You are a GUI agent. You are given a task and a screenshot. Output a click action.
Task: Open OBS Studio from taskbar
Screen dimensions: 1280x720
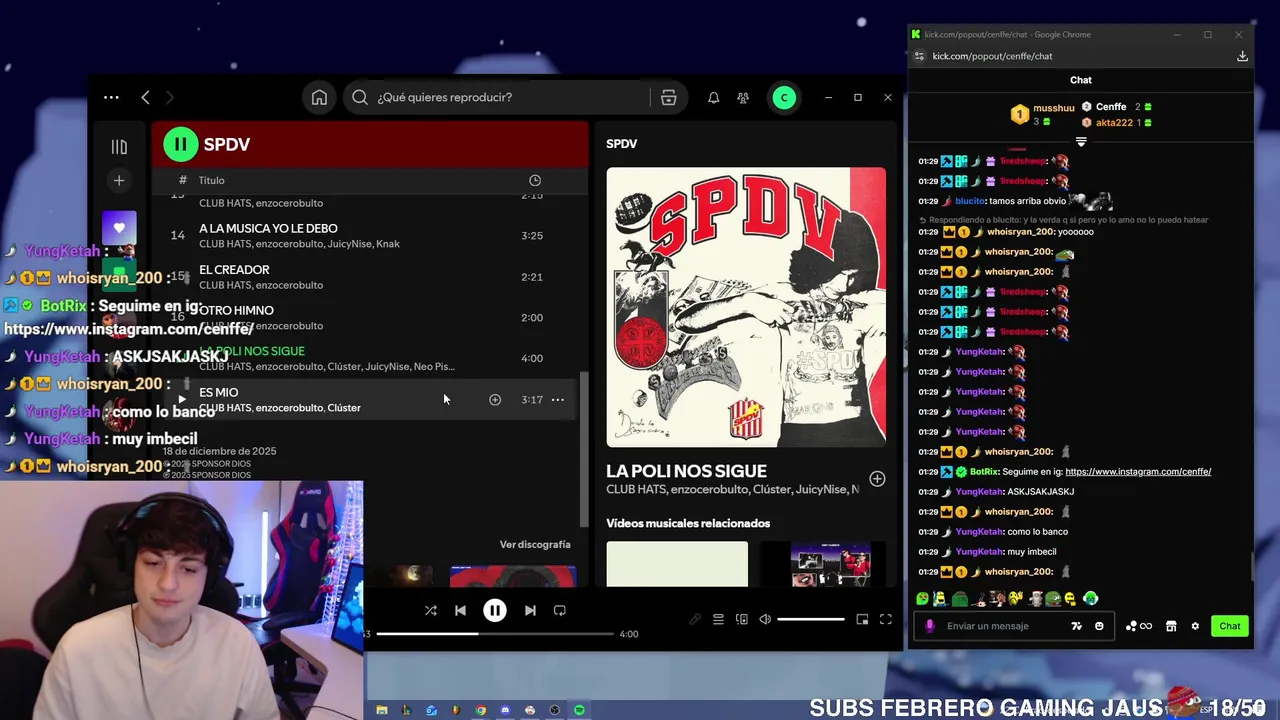(x=555, y=710)
